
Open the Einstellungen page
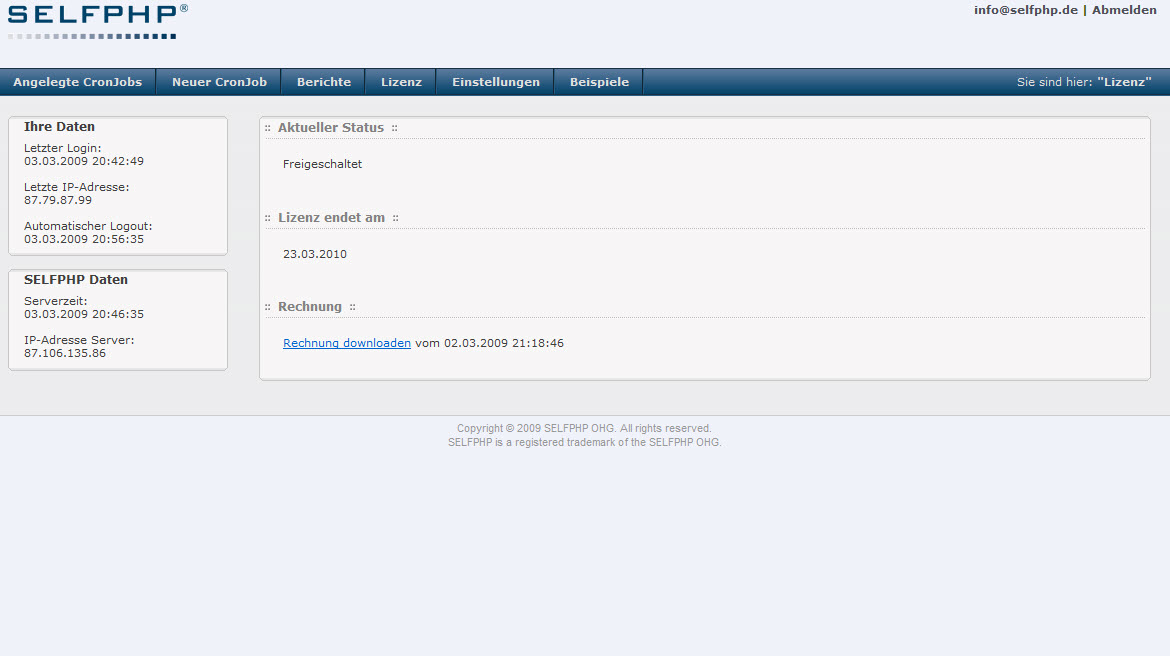pos(495,82)
